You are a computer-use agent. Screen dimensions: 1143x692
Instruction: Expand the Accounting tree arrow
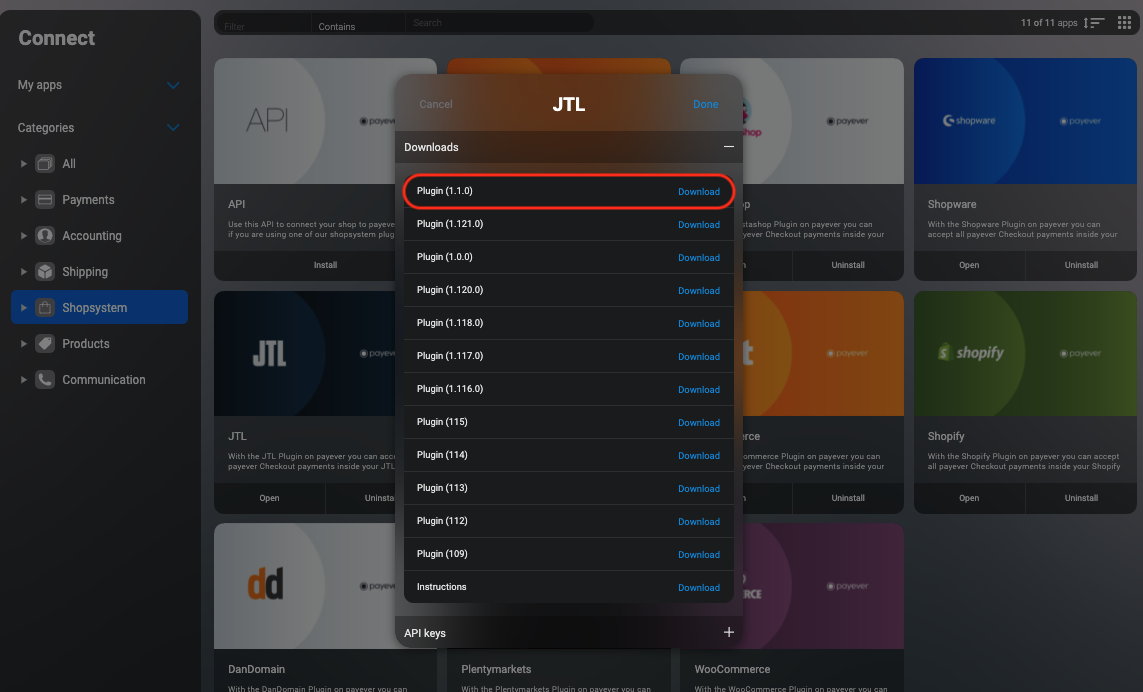tap(23, 236)
